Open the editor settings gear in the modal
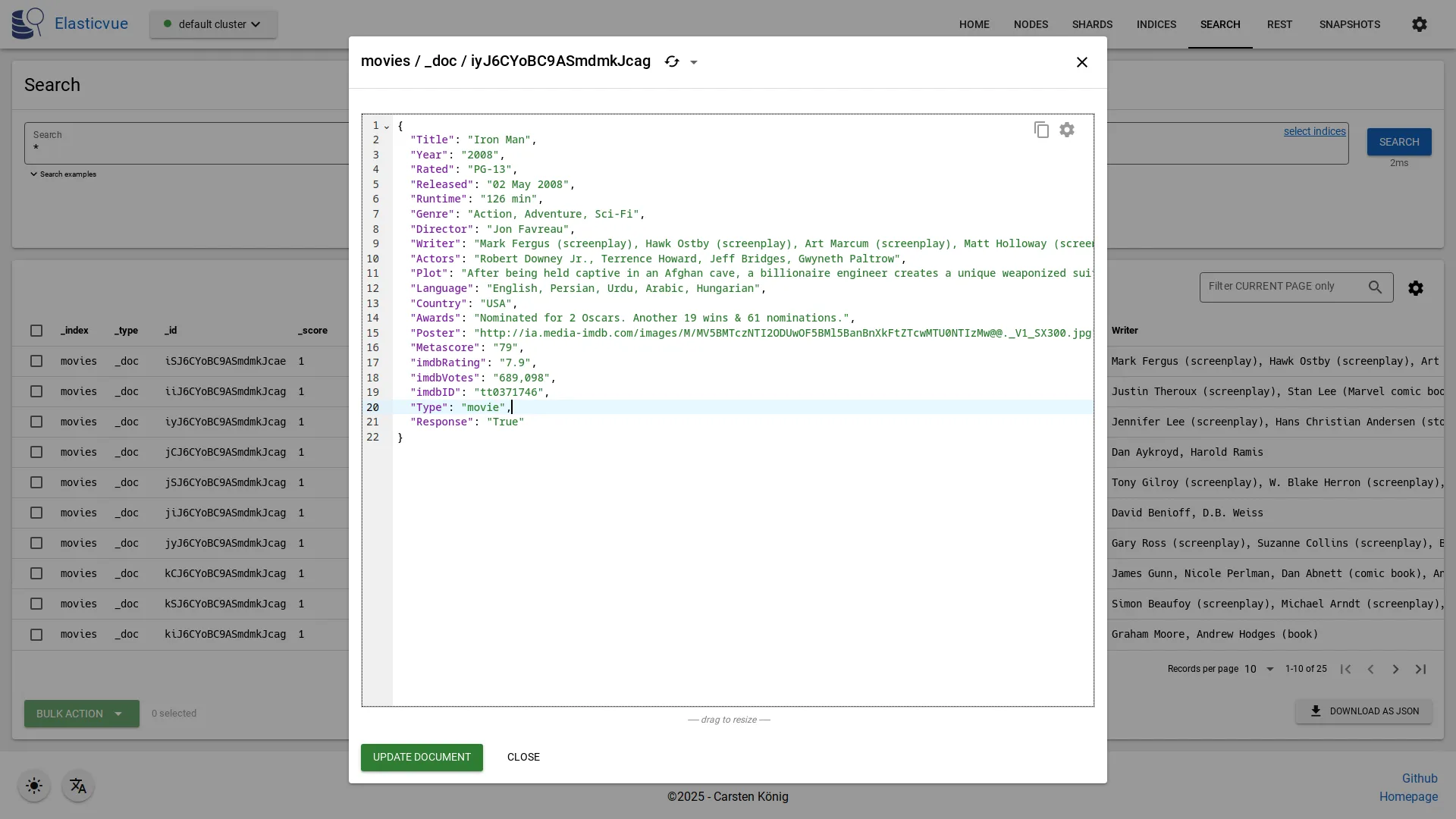The height and width of the screenshot is (819, 1456). click(1067, 130)
